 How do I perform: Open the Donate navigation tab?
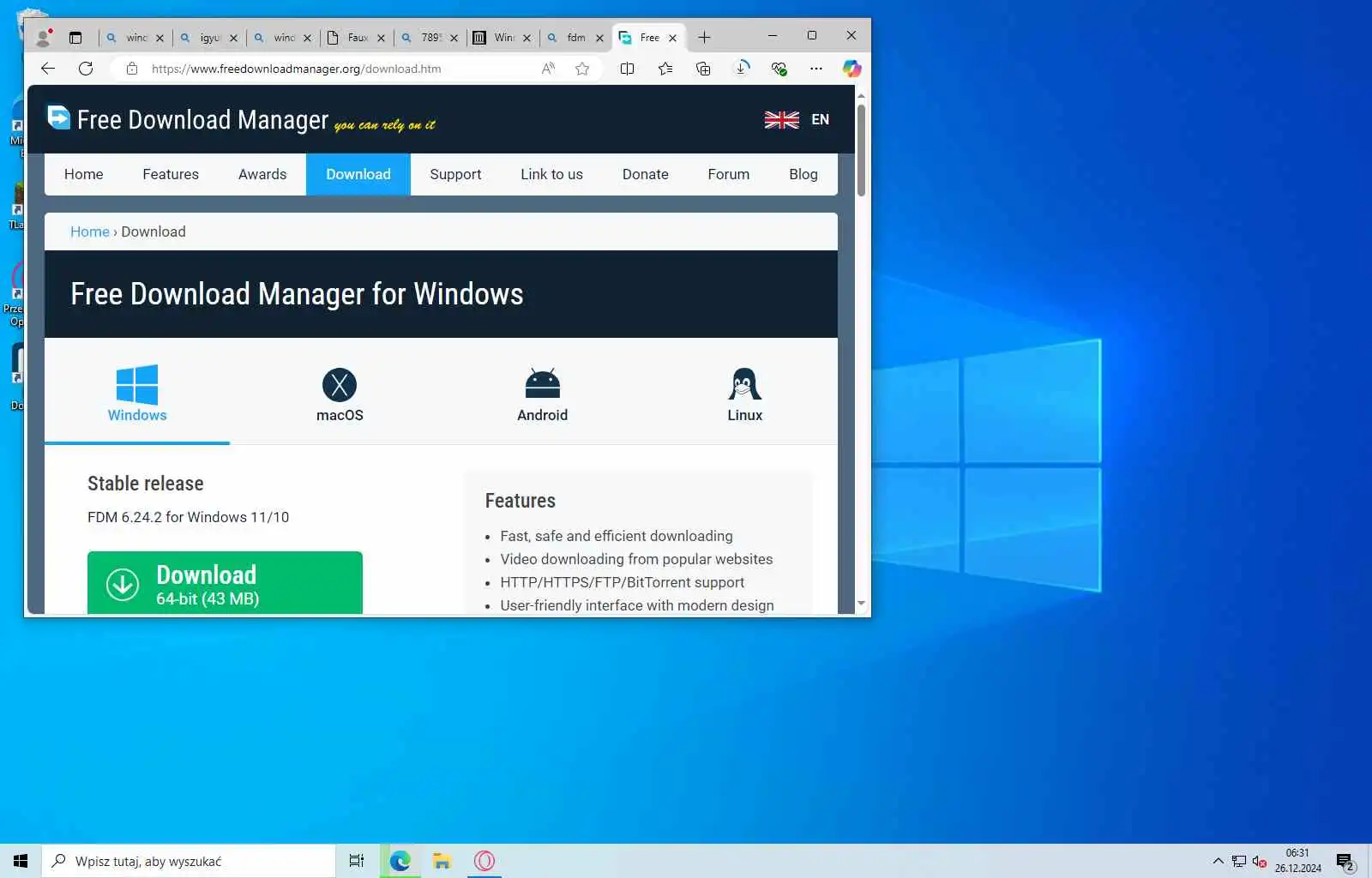click(x=645, y=174)
